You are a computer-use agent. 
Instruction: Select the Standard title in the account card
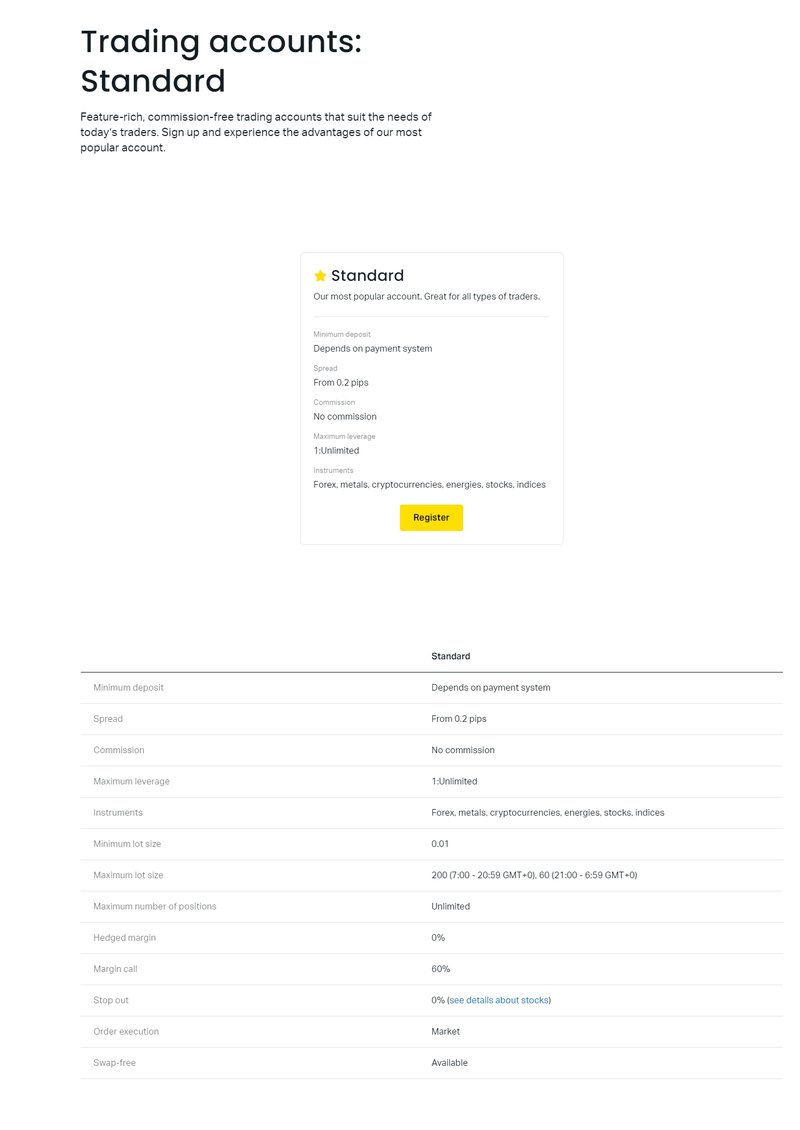tap(367, 276)
